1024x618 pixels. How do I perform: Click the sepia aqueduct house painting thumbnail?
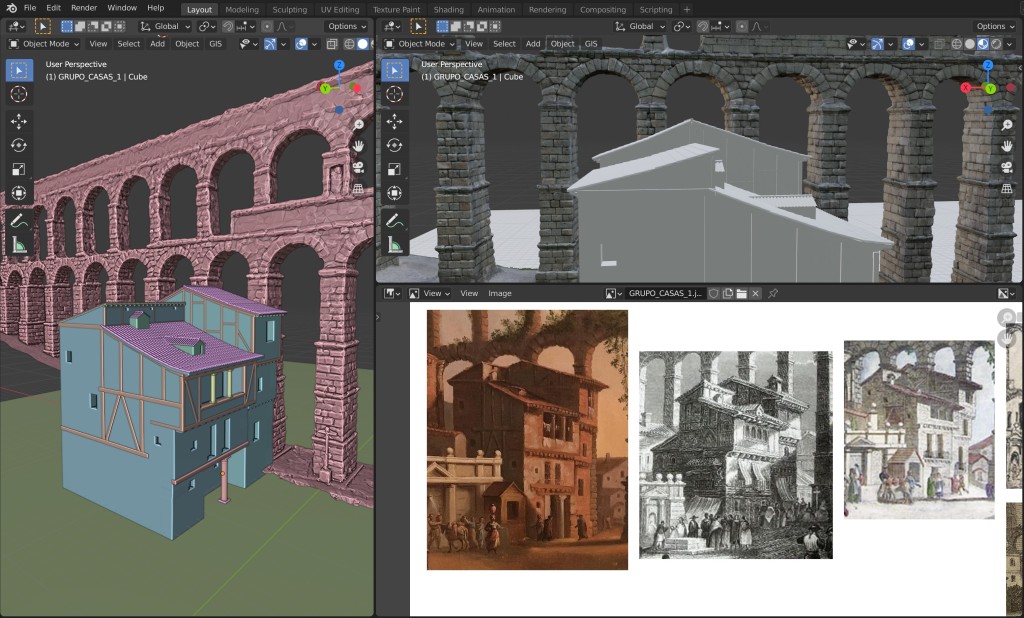coord(527,439)
